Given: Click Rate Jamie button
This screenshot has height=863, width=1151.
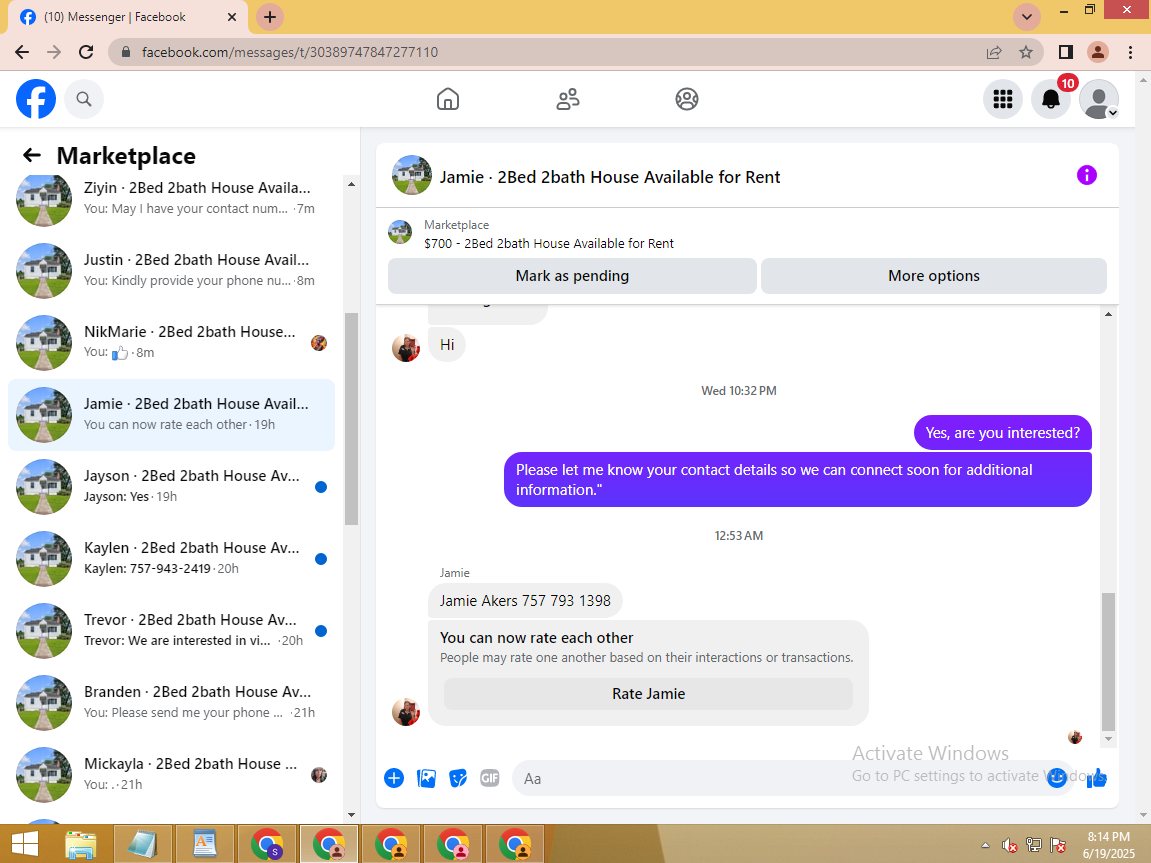Looking at the screenshot, I should (x=648, y=693).
